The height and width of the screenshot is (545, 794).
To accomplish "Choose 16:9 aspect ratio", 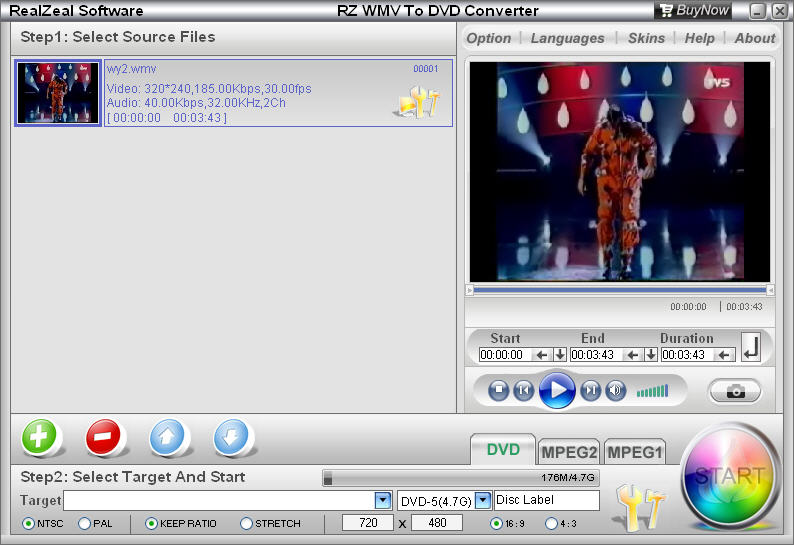I will (x=507, y=523).
